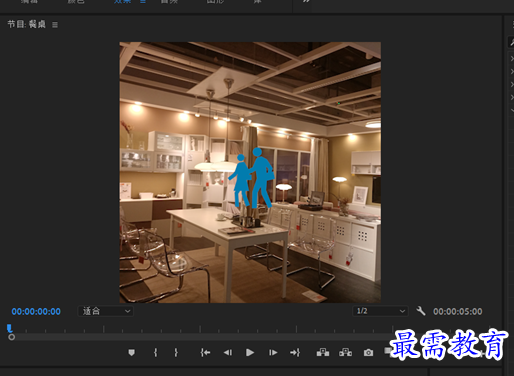Screen dimensions: 514x376
Task: Click the Add Marker button
Action: [x=132, y=352]
